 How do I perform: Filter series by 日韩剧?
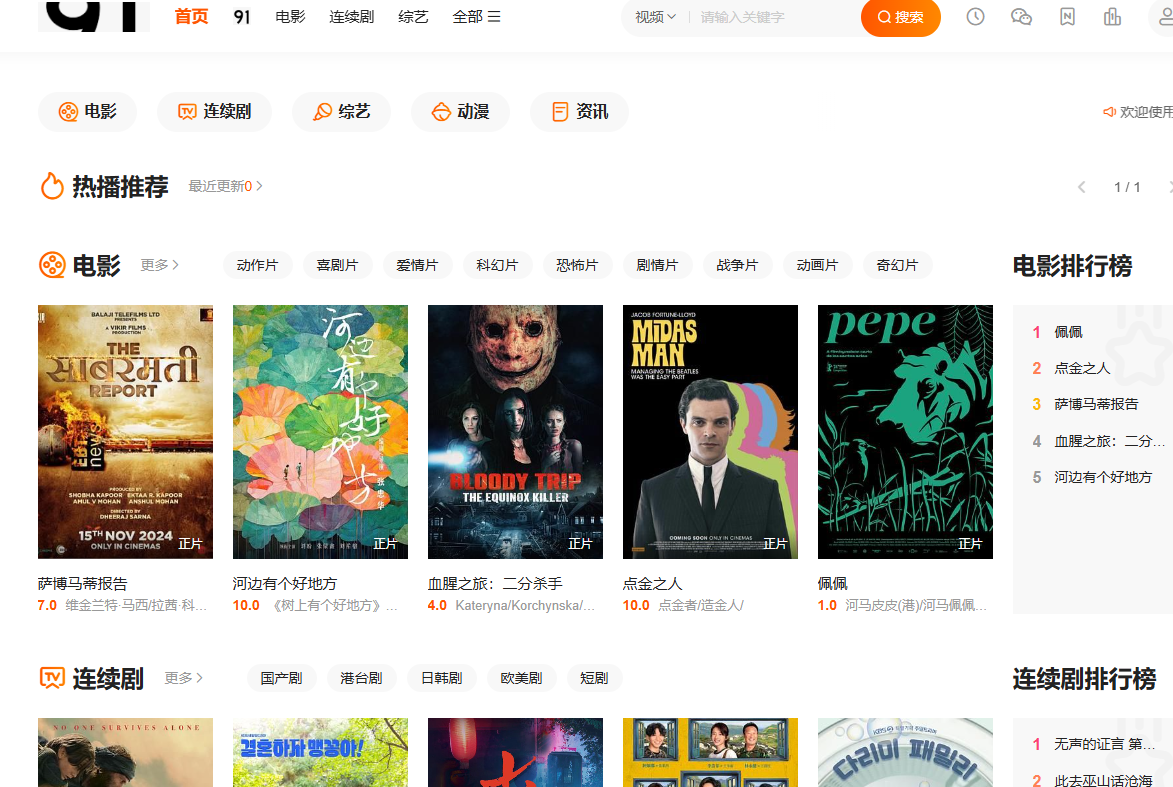tap(441, 679)
